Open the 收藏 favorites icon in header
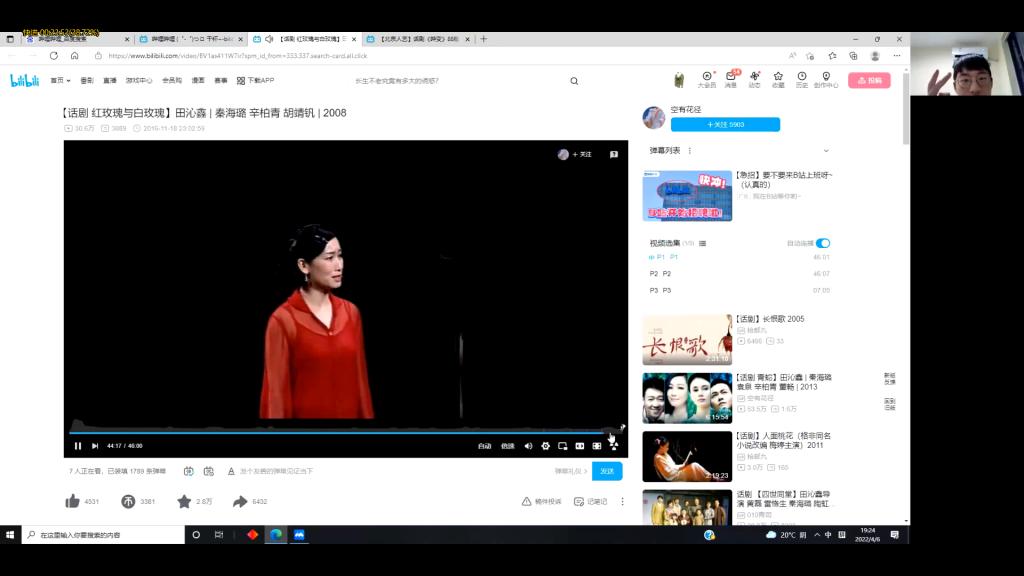Viewport: 1024px width, 576px height. (778, 80)
